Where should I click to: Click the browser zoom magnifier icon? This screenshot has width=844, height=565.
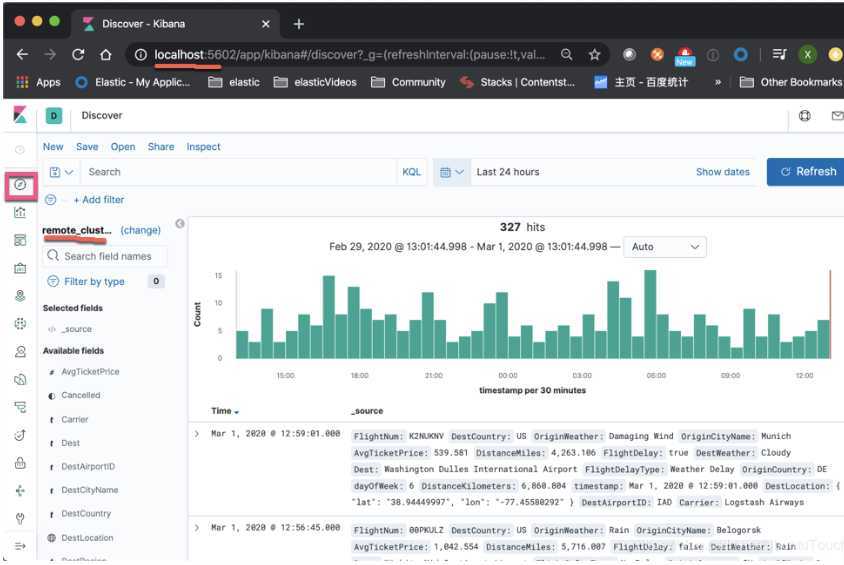(566, 54)
